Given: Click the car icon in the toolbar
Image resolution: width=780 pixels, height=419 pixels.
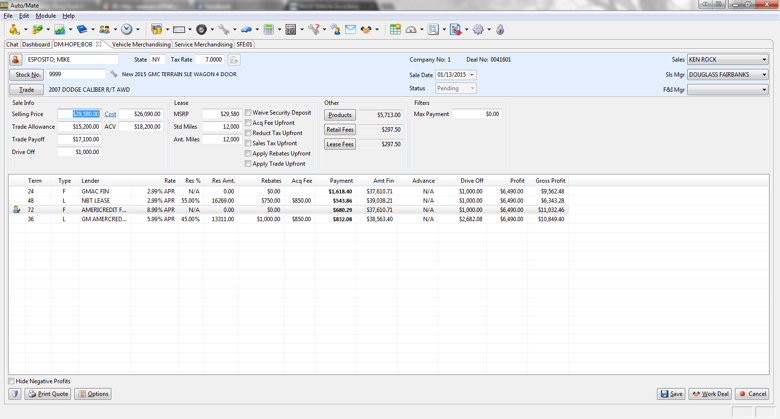Looking at the screenshot, I should pos(246,30).
